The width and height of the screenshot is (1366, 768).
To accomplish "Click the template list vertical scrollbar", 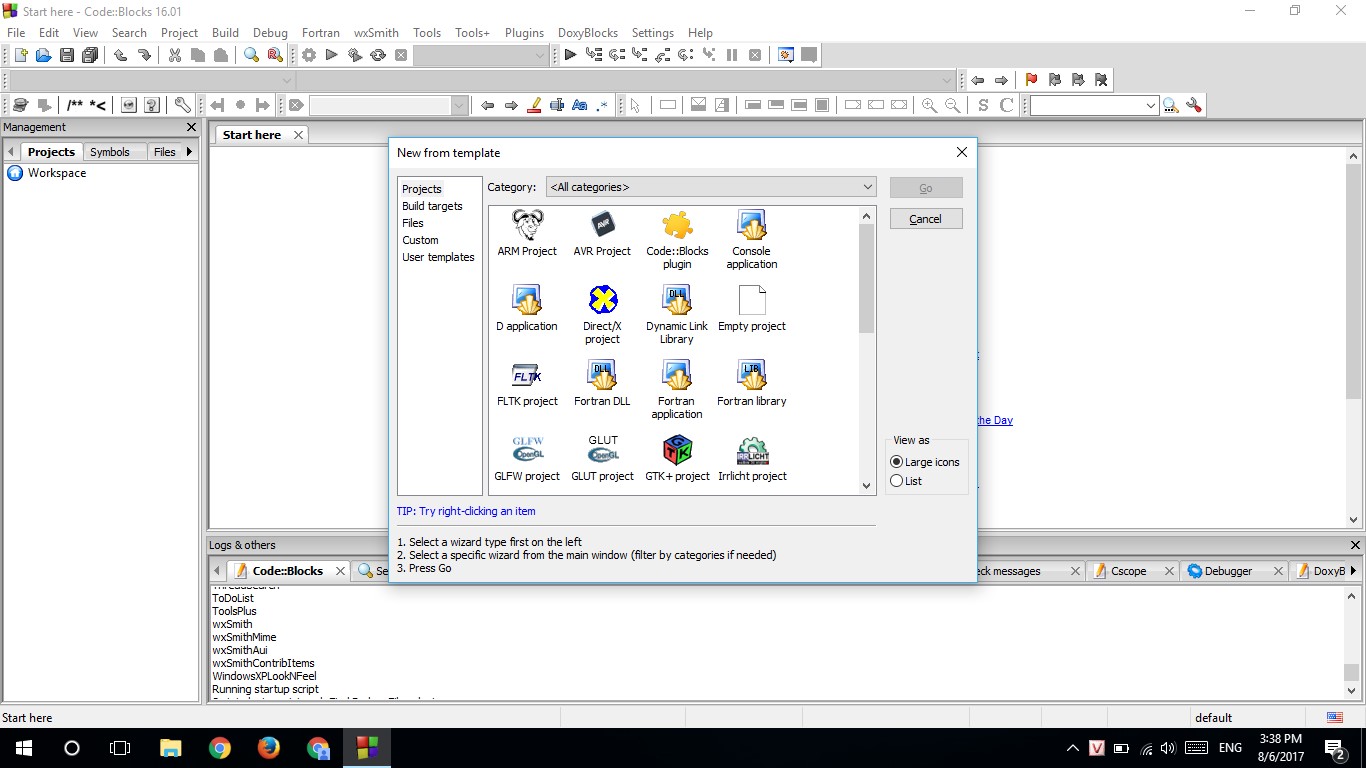I will click(867, 350).
